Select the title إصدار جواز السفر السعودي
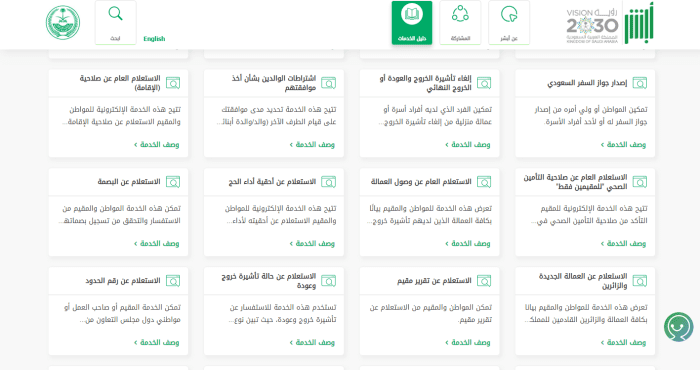 (587, 83)
